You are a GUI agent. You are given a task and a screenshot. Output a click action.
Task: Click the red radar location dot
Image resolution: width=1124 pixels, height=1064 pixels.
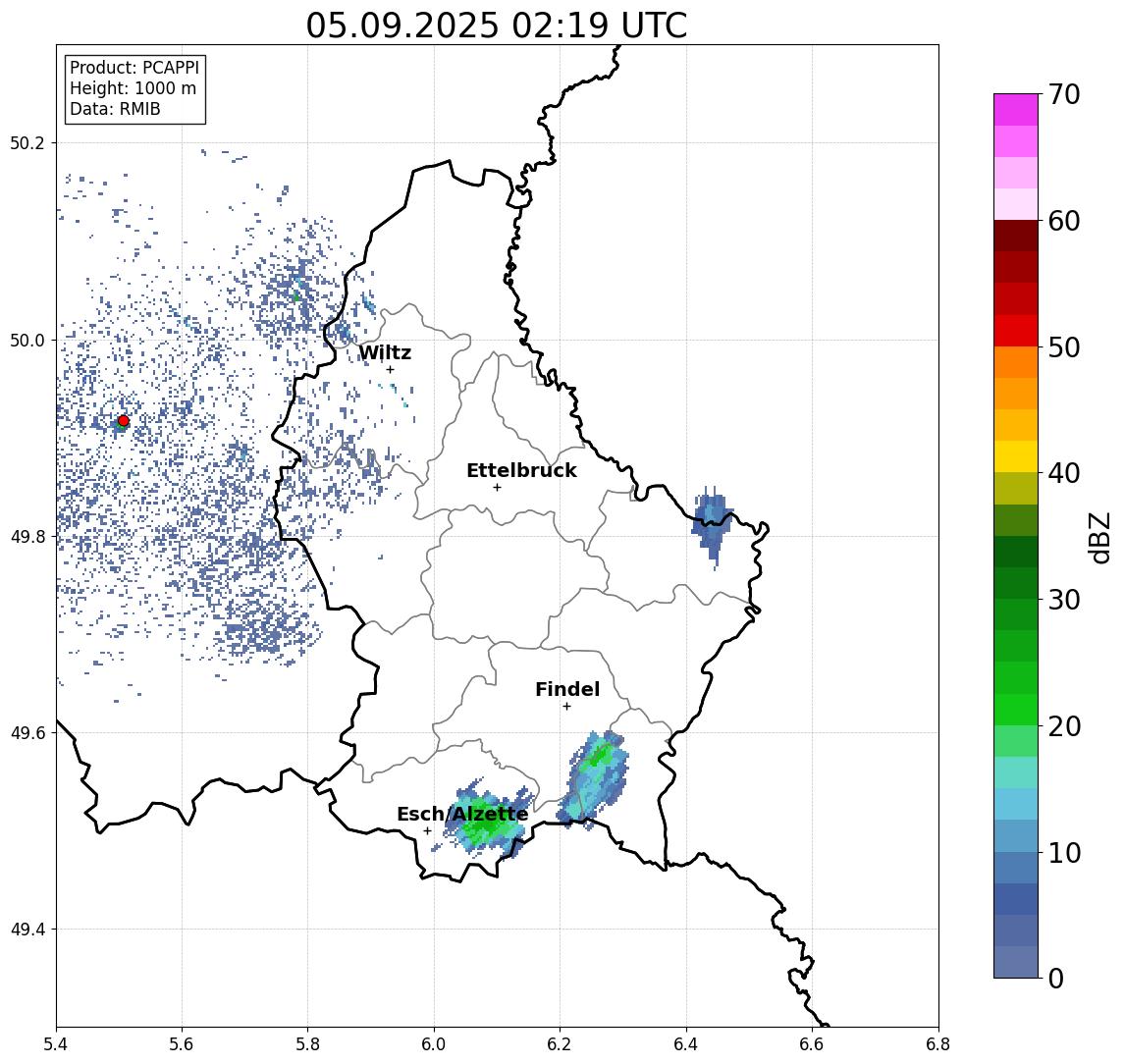(124, 421)
